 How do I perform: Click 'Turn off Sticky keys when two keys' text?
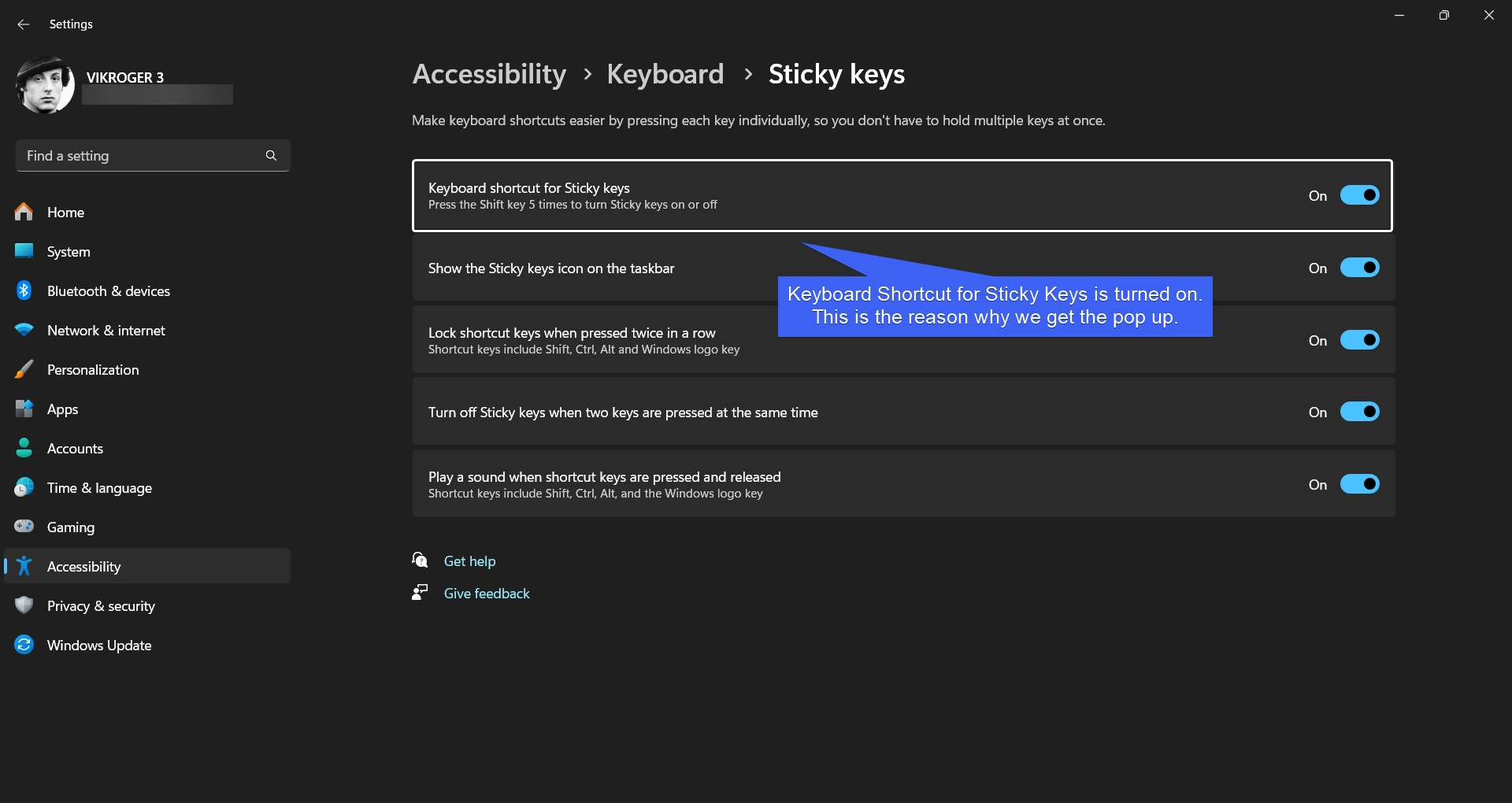pos(623,413)
